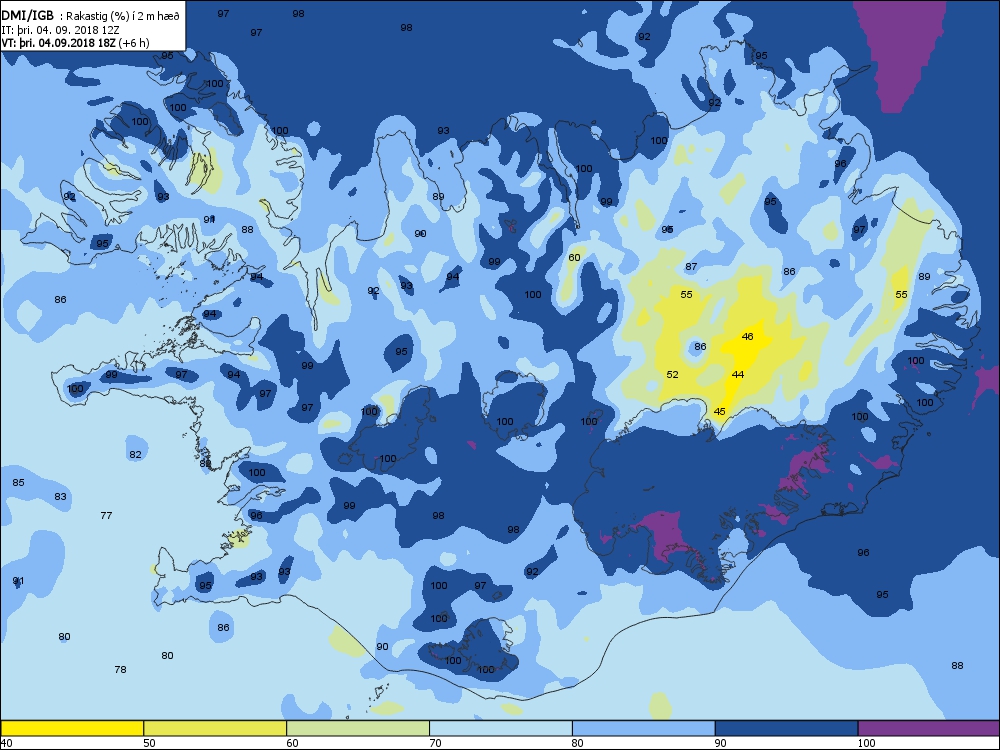Select the humidity value 60 on the map

coord(575,258)
